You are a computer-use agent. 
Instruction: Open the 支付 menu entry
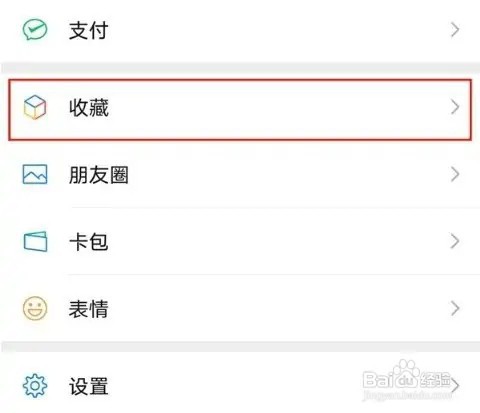click(x=240, y=30)
